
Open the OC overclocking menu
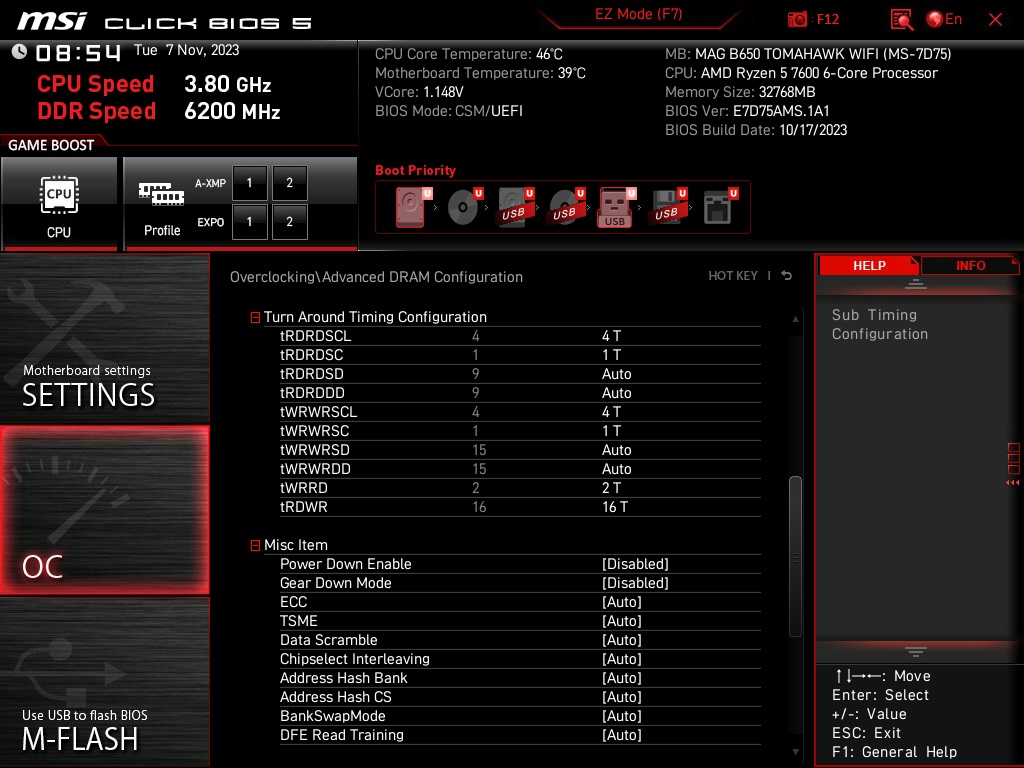[104, 511]
